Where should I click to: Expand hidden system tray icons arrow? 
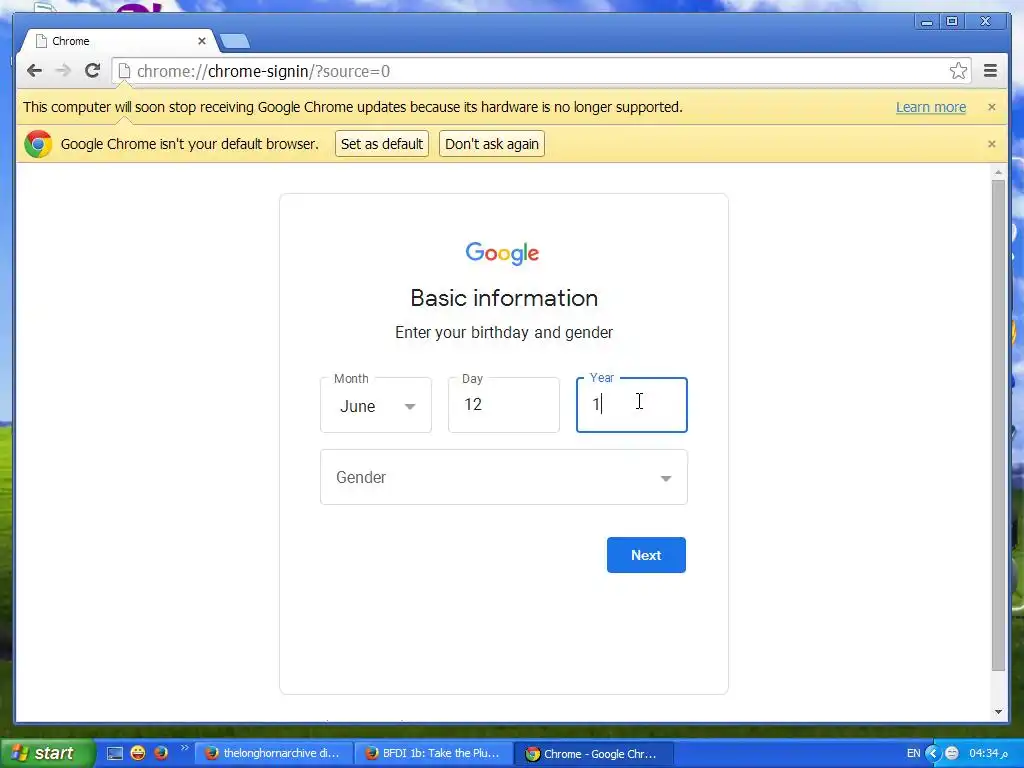pos(932,754)
